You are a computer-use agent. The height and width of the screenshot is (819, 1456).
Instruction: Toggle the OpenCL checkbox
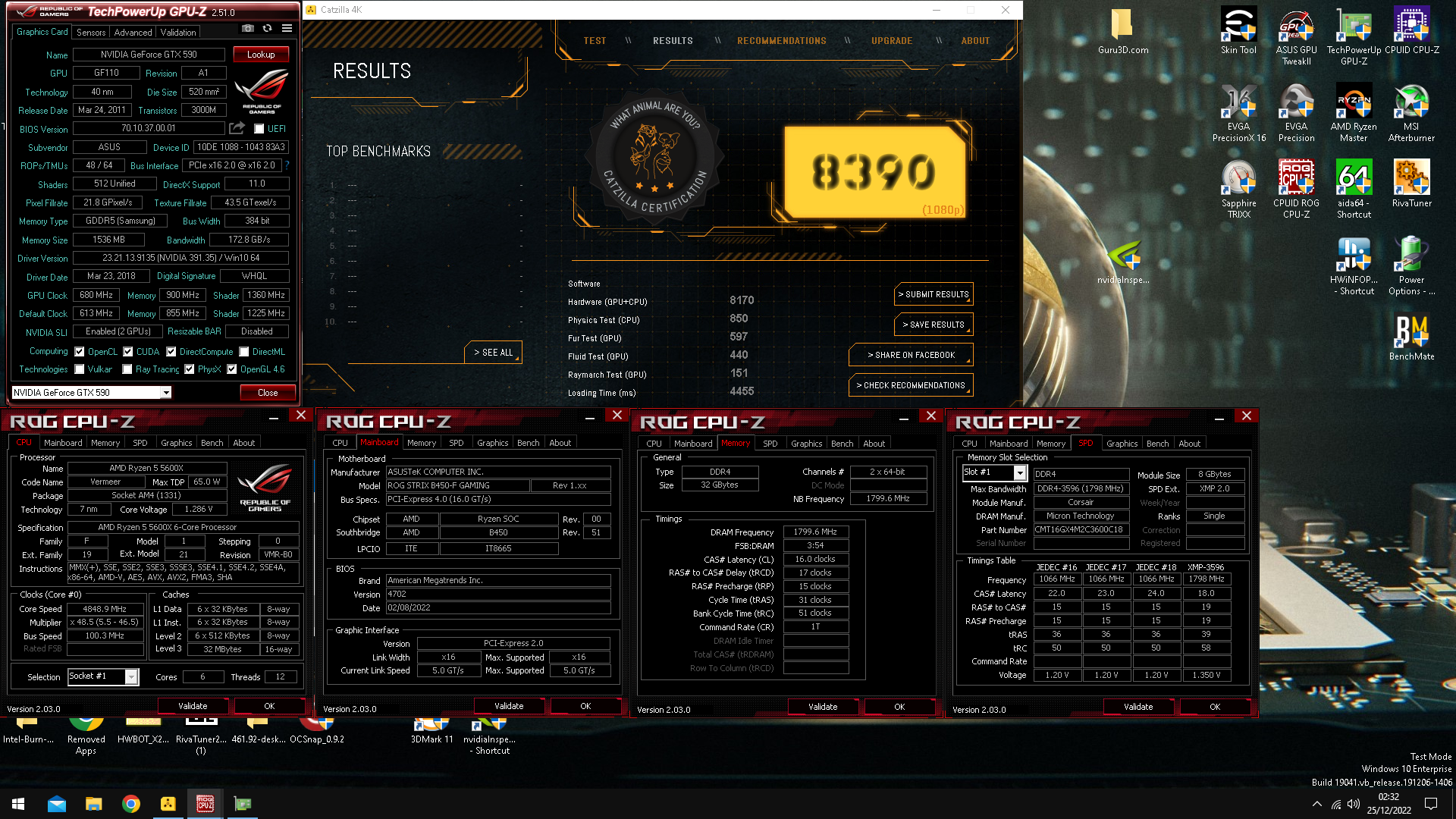[80, 352]
